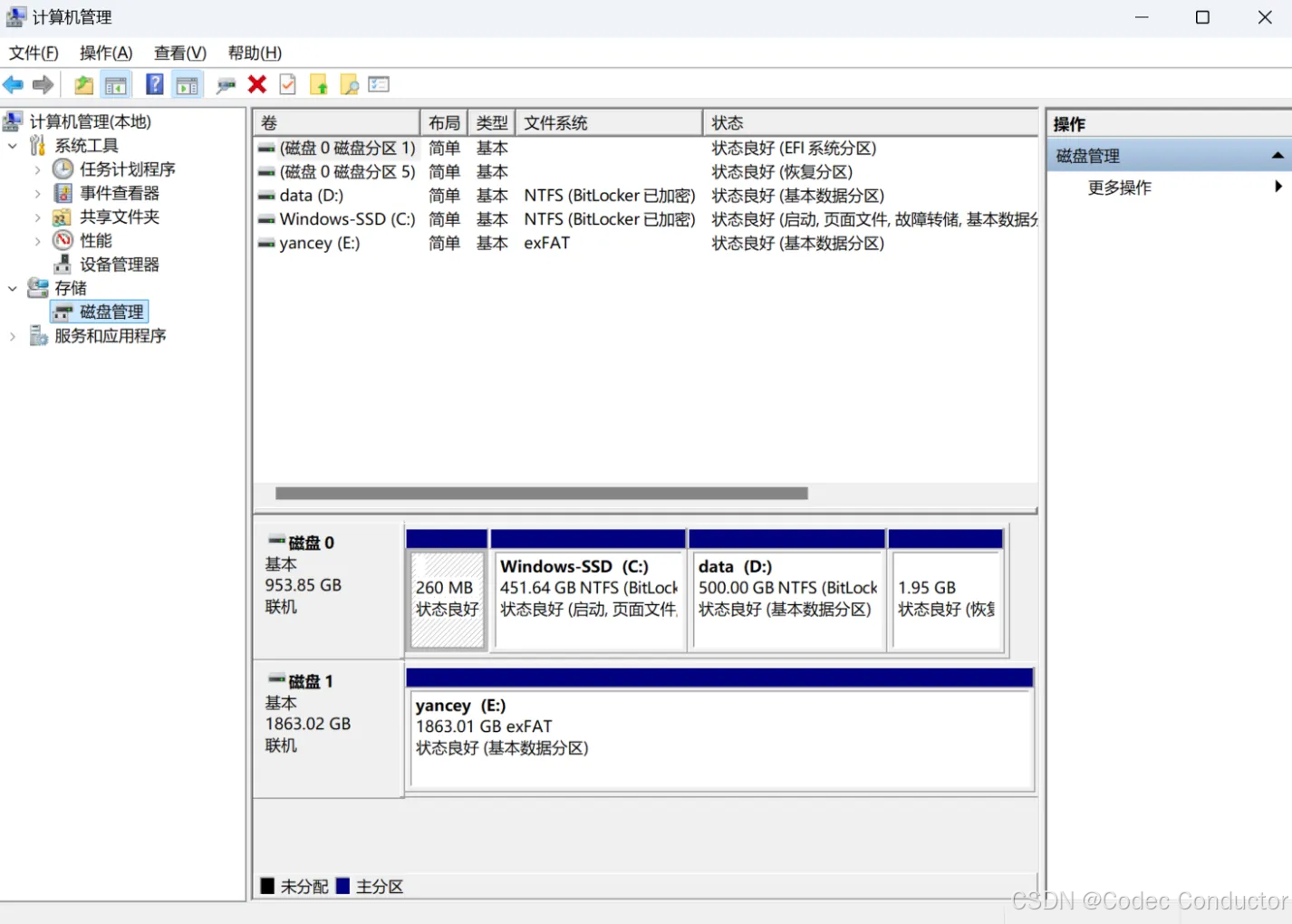
Task: Select the yancey (E:) volume row
Action: point(647,244)
